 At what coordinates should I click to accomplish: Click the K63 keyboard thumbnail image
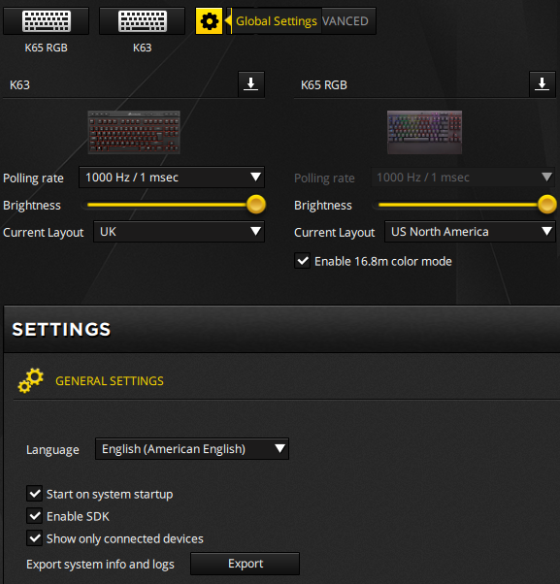click(x=134, y=132)
